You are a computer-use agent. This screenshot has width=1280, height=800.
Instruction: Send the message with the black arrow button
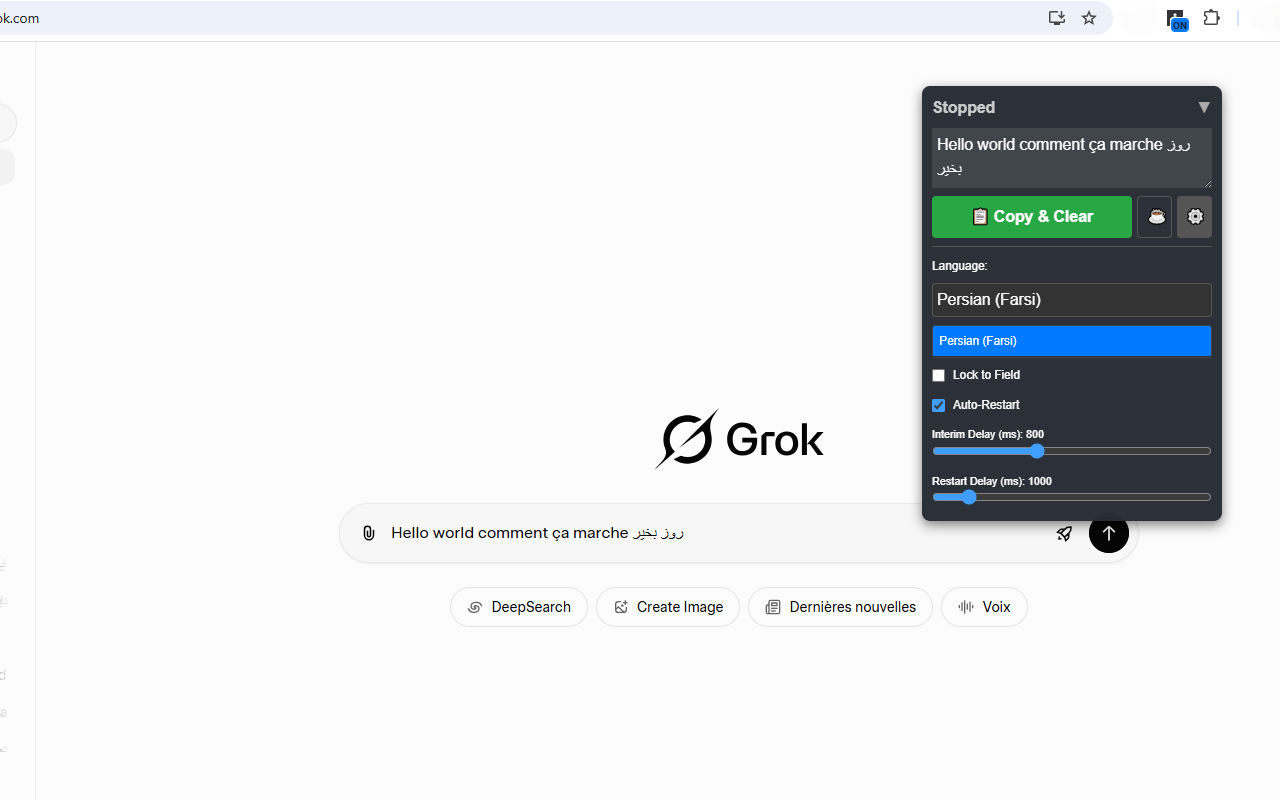(1108, 533)
